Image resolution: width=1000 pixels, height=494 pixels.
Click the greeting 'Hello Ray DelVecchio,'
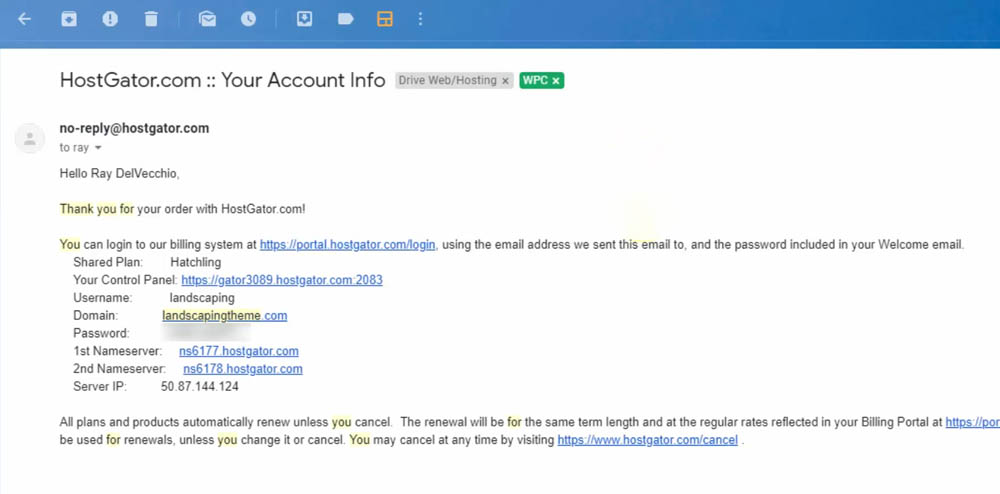coord(119,173)
